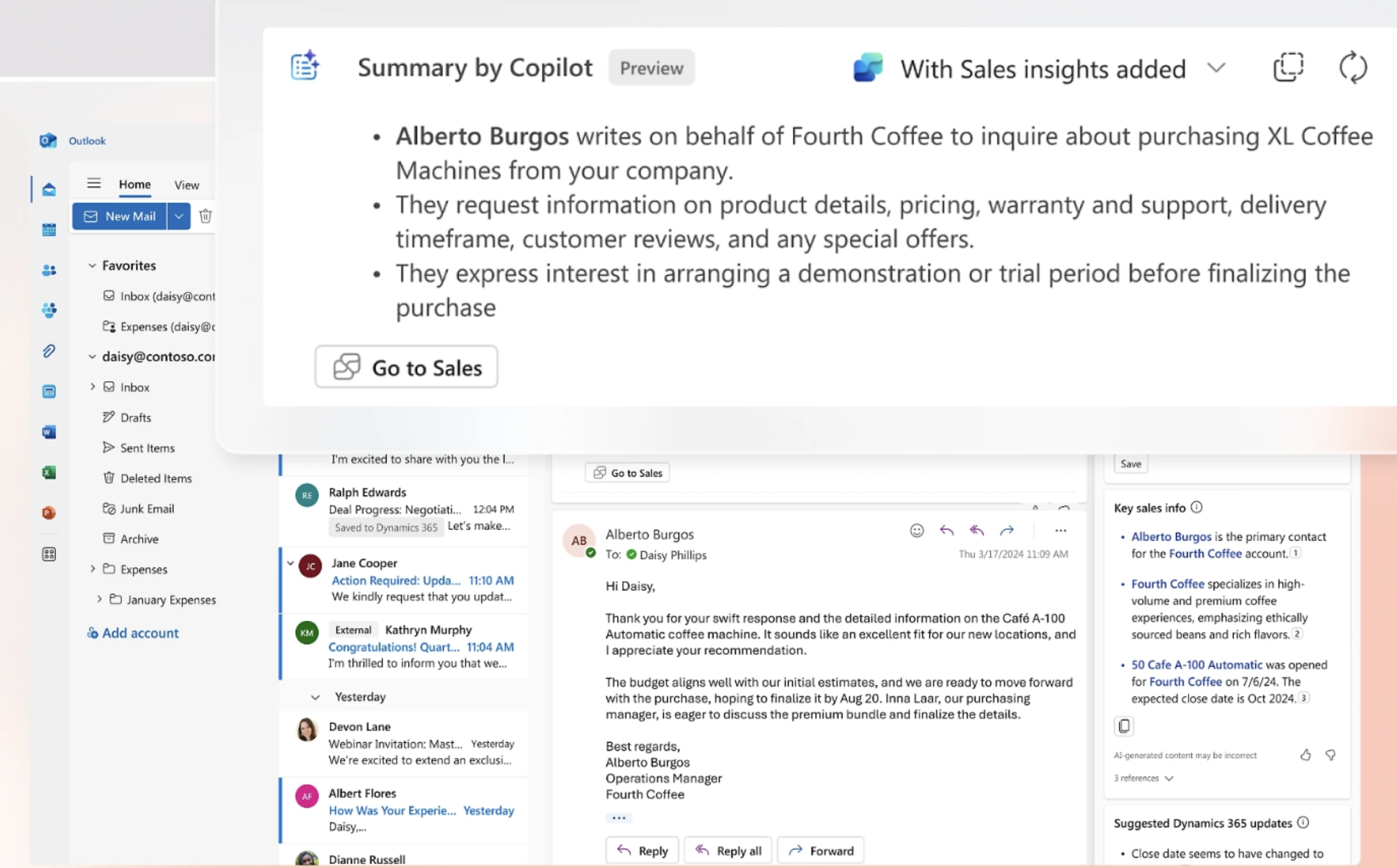
Task: Click Go to Sales in zoomed summary card
Action: 407,367
